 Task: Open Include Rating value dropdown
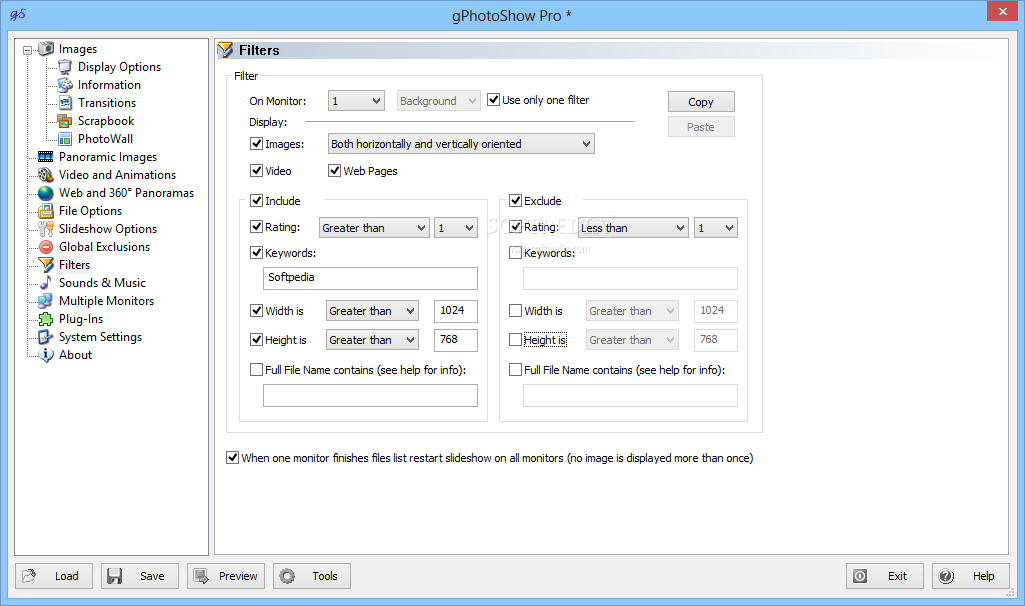(456, 227)
